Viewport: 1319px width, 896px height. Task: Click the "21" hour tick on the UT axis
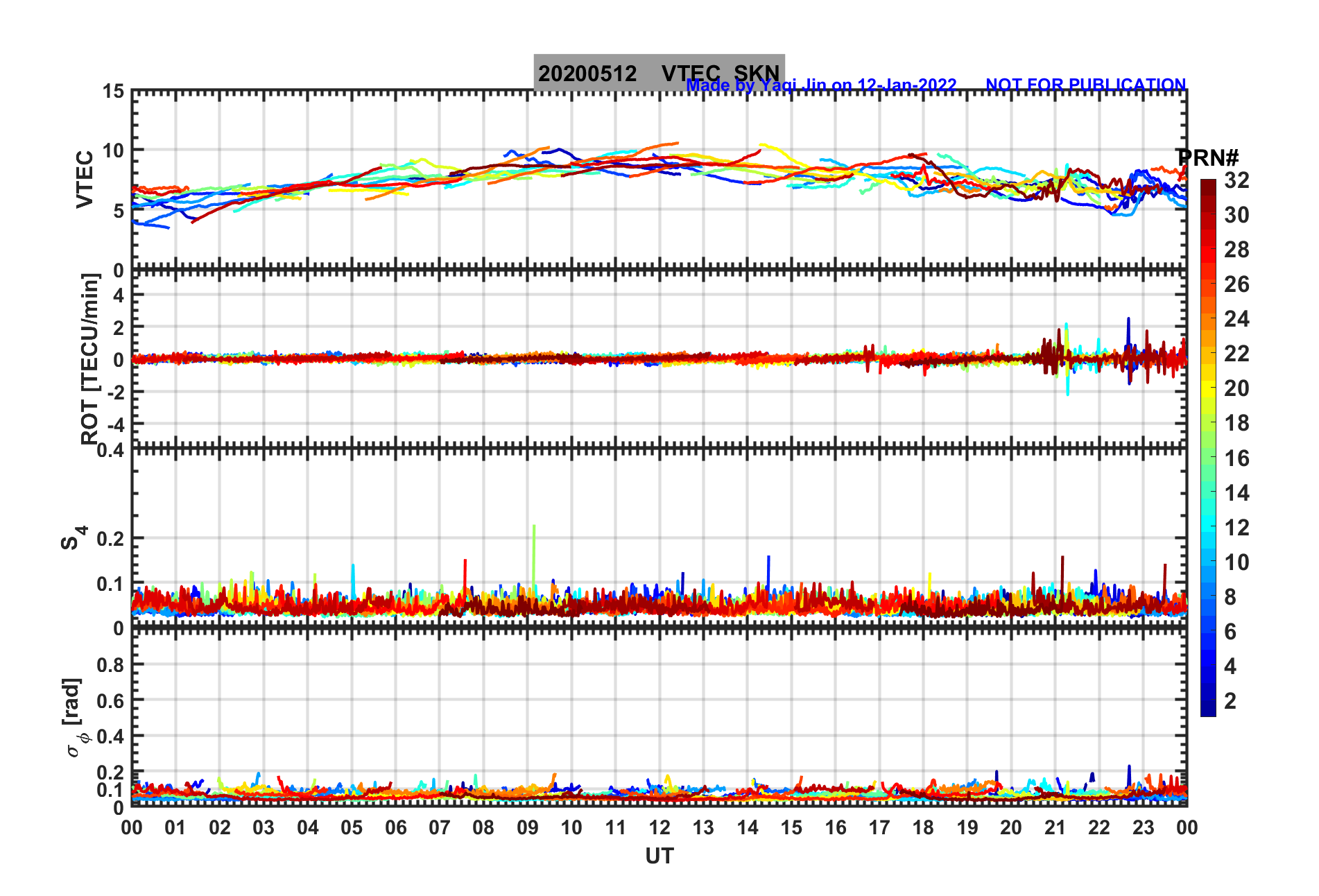coord(1055,827)
